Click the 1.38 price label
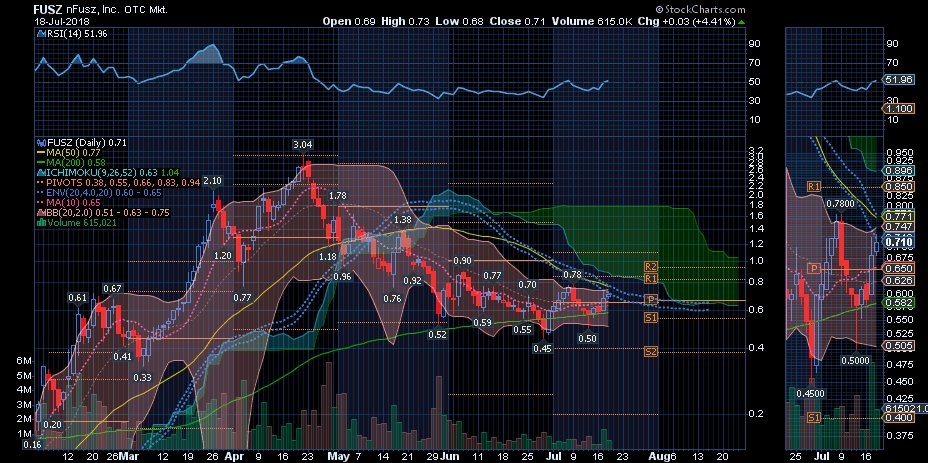Screen dimensions: 928x463 tap(402, 220)
